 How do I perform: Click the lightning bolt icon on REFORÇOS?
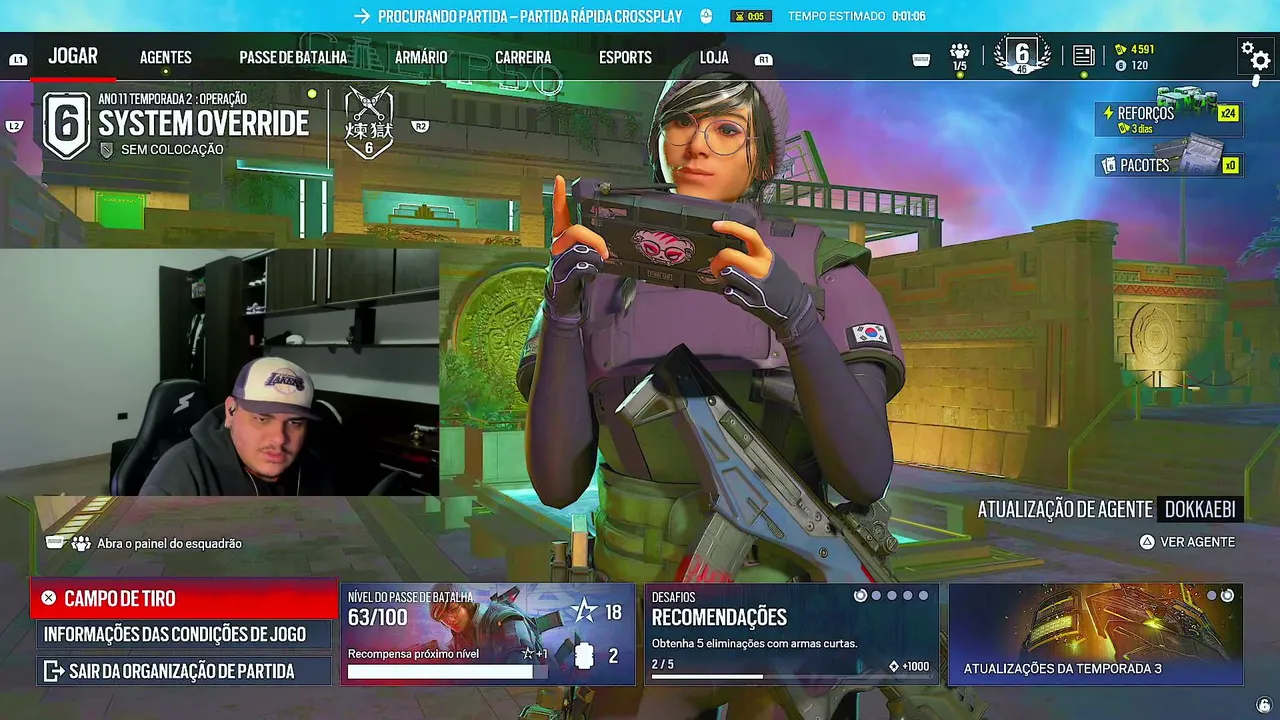pos(1108,113)
